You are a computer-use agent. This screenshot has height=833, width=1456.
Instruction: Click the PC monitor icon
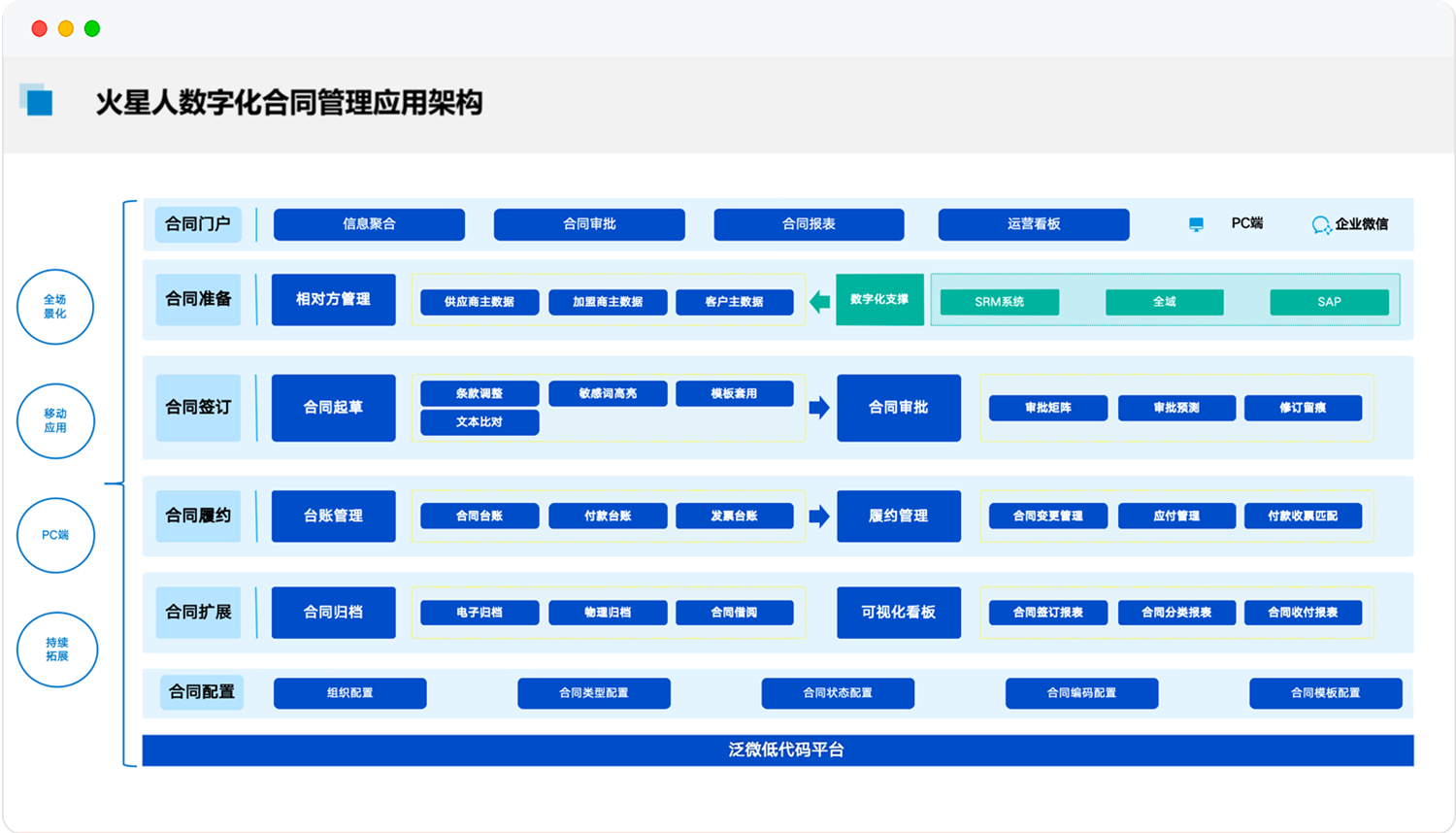click(x=1196, y=224)
